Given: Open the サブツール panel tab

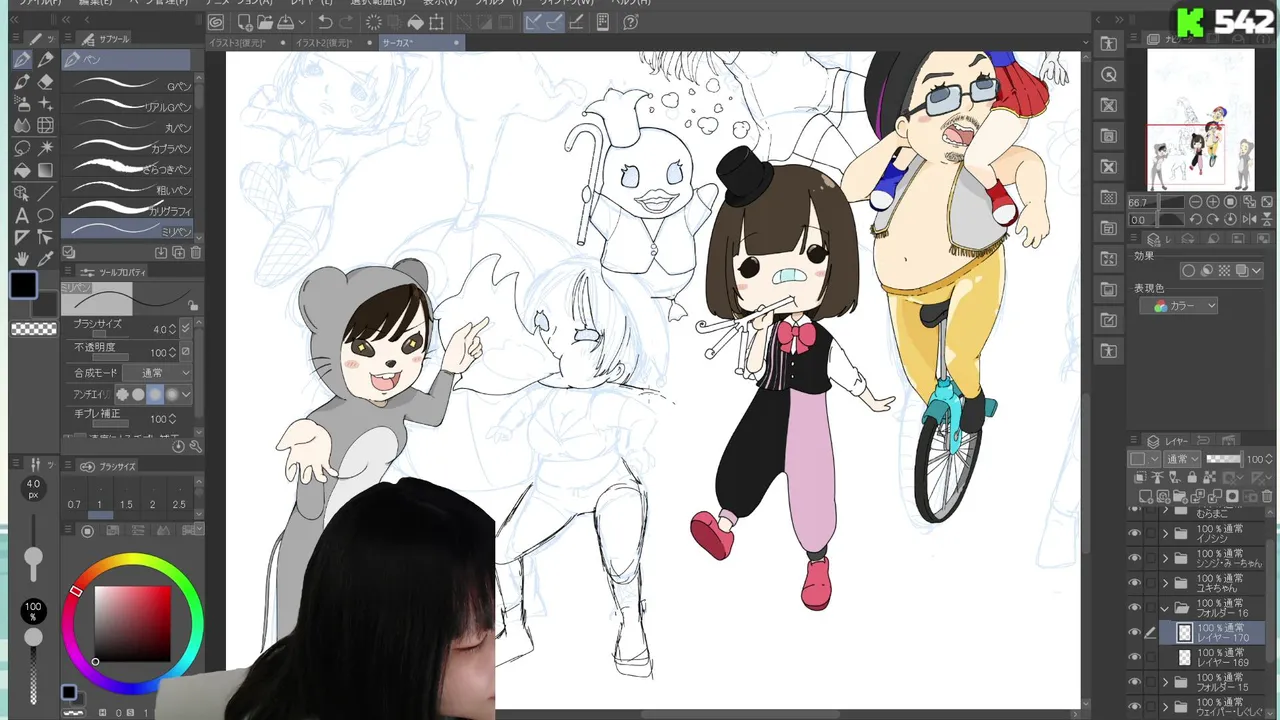Looking at the screenshot, I should click(x=107, y=39).
